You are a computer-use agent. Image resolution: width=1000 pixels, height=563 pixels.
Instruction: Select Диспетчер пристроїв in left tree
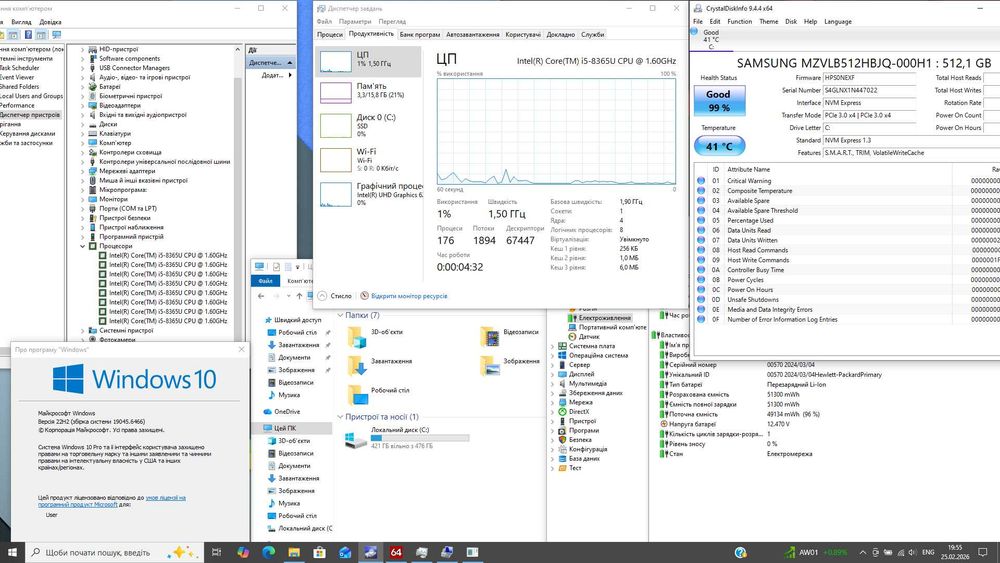pos(30,115)
